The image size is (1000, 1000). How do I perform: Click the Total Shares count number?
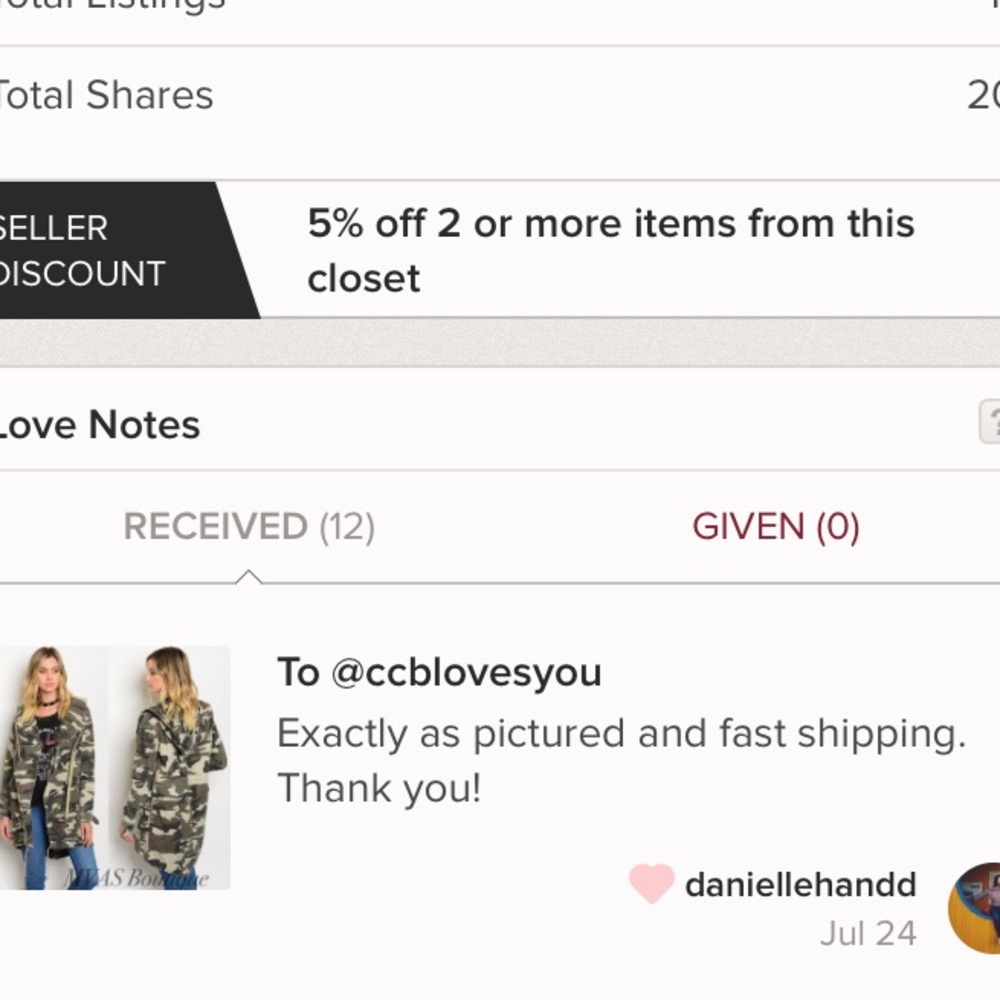[983, 96]
